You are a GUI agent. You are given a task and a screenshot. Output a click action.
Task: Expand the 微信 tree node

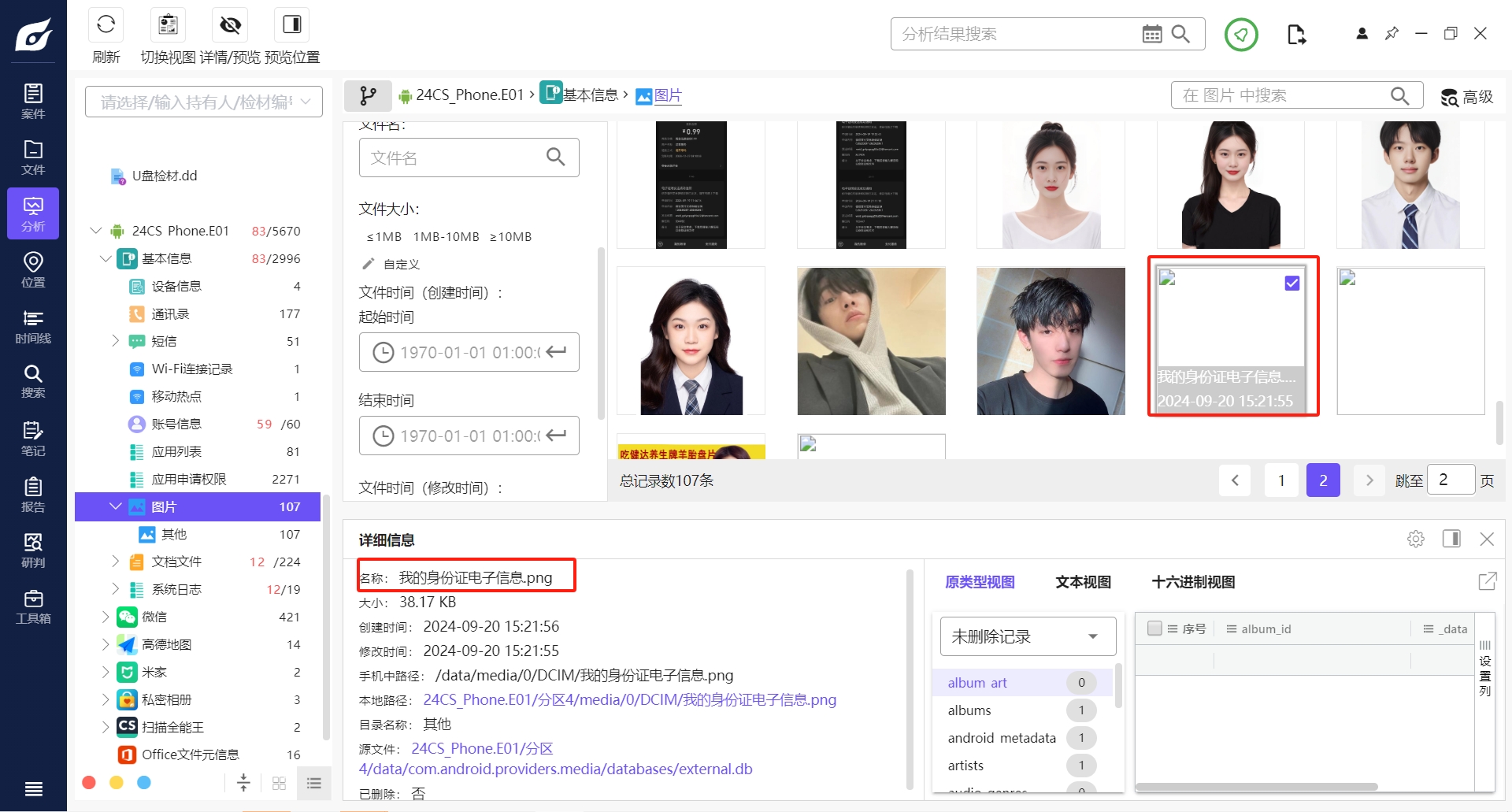pos(105,617)
